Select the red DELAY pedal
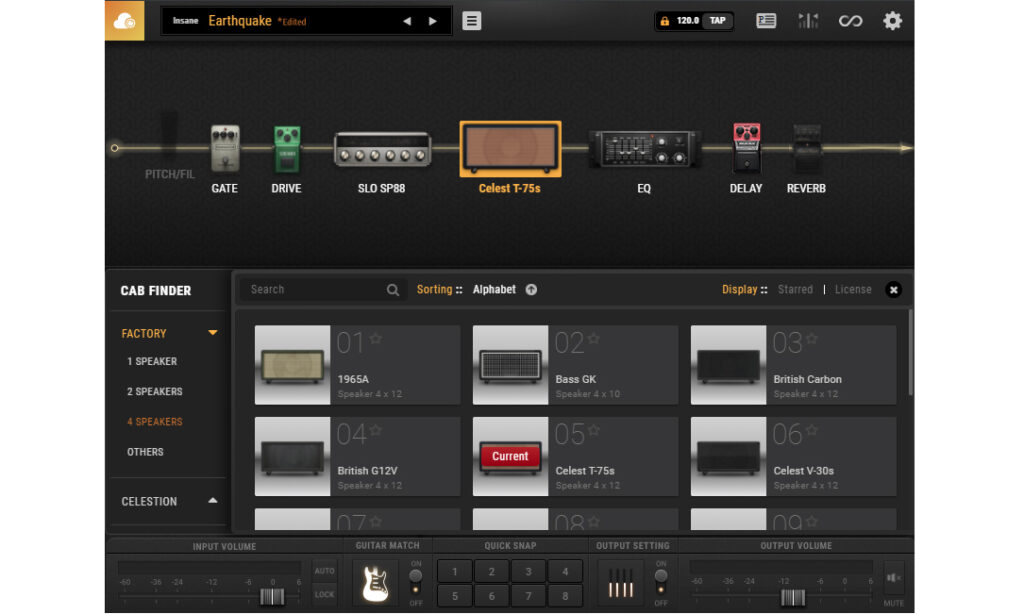The image size is (1024, 614). point(746,148)
